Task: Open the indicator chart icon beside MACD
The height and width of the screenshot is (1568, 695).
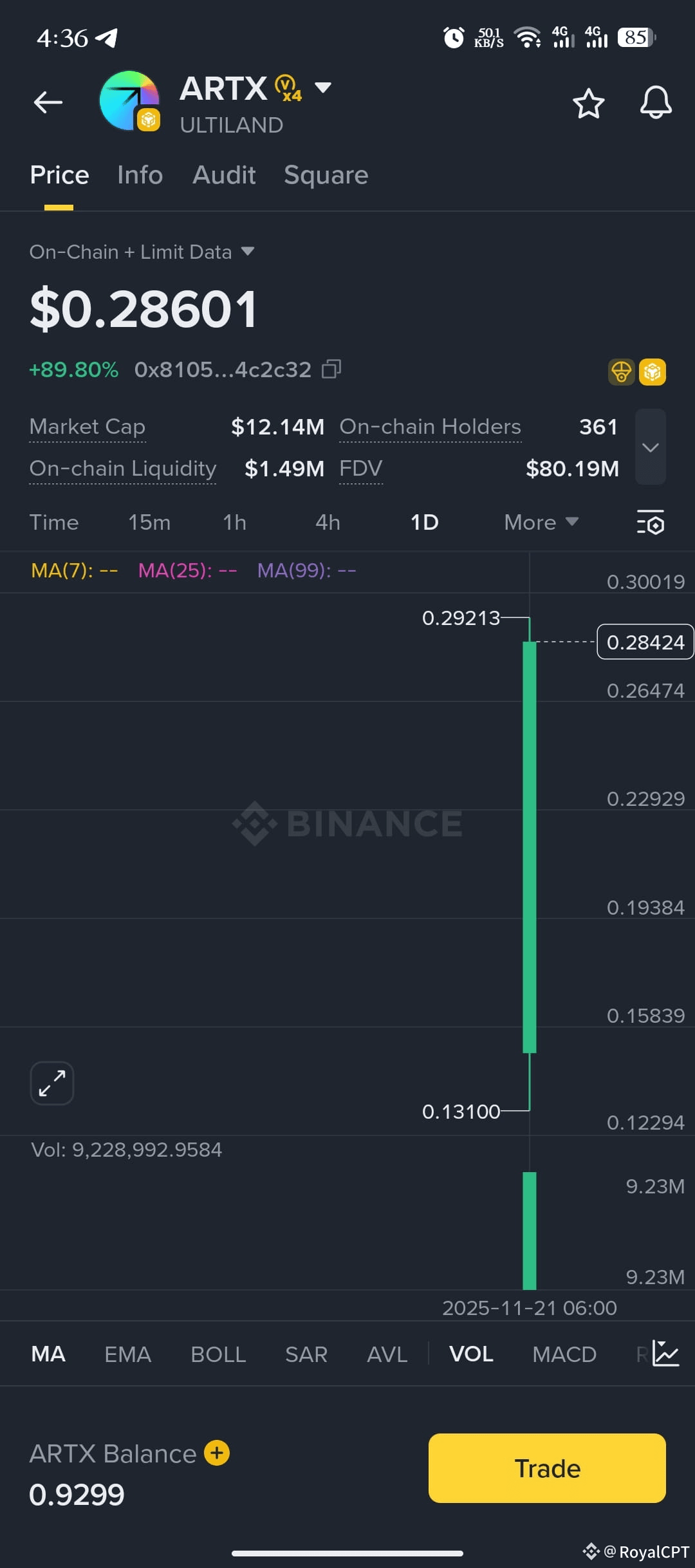Action: point(665,1353)
